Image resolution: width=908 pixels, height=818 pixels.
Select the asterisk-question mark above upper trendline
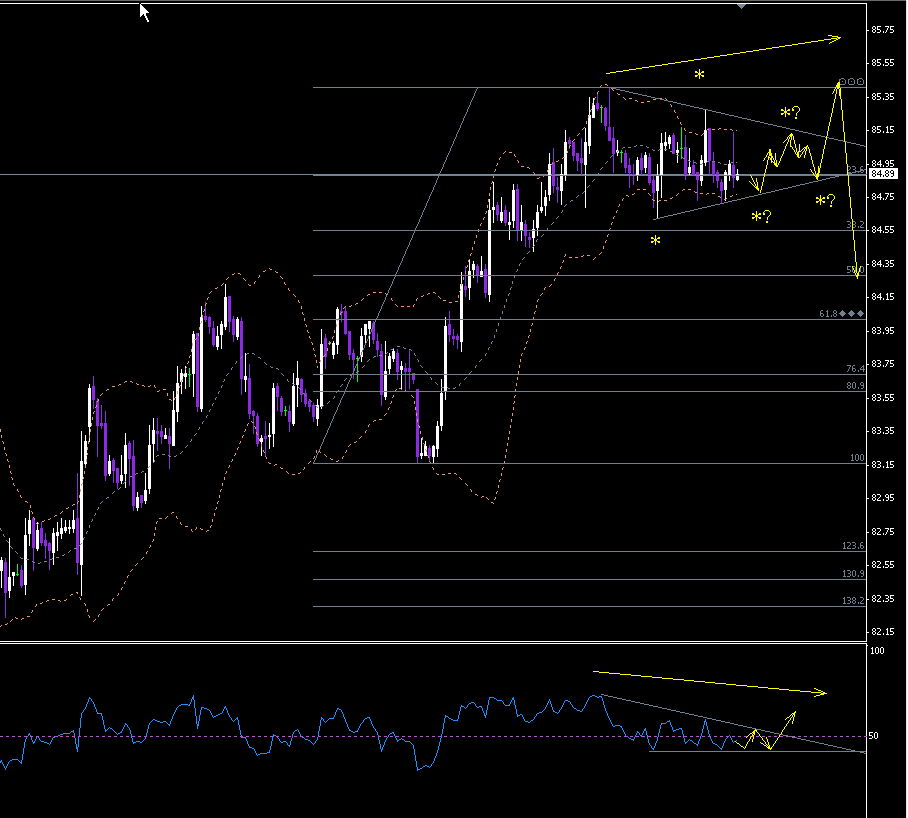pyautogui.click(x=790, y=114)
